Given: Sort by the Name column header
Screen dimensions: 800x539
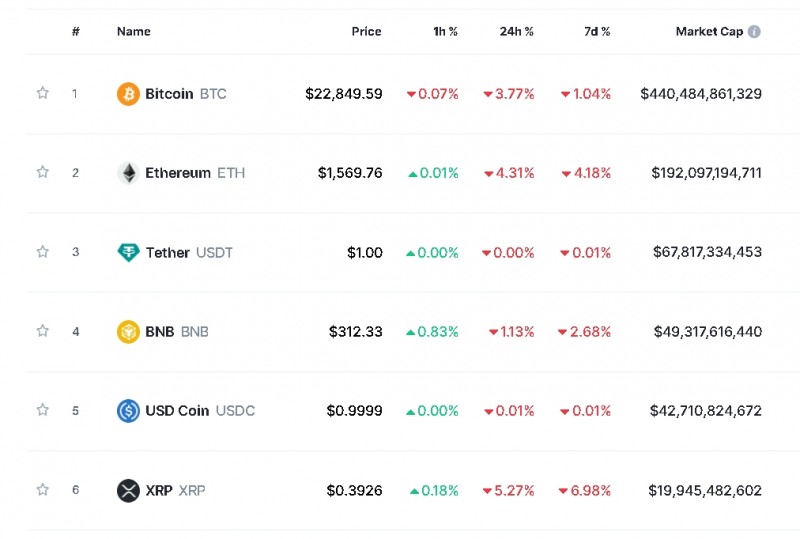Looking at the screenshot, I should coord(134,32).
